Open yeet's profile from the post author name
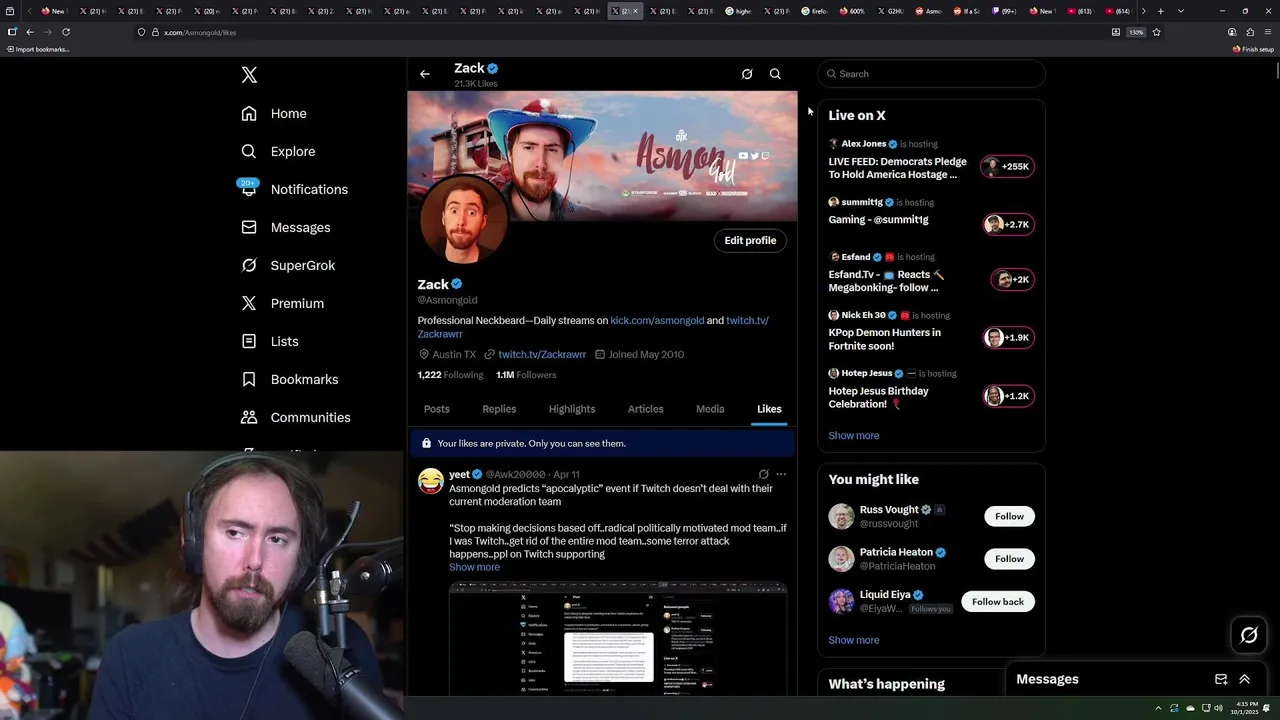Screen dimensions: 1280x720 coord(459,474)
